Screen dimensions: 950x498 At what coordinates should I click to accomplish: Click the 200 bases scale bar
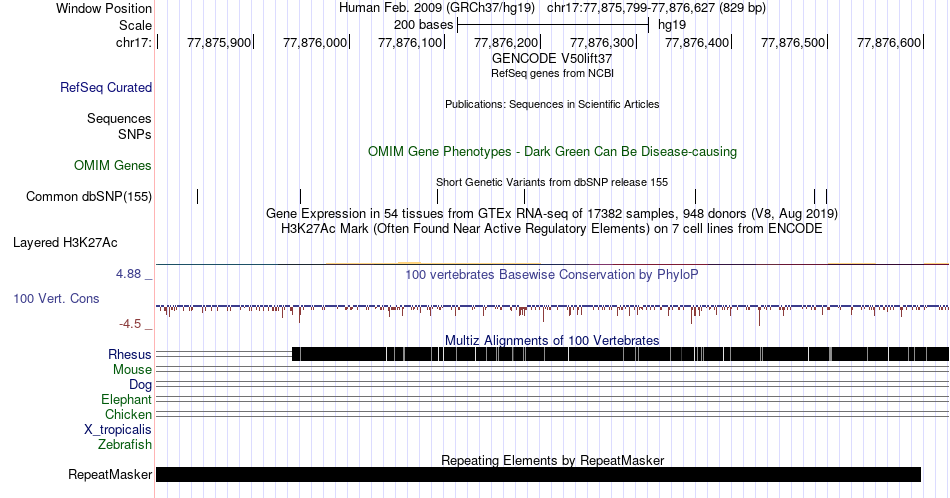coord(553,25)
